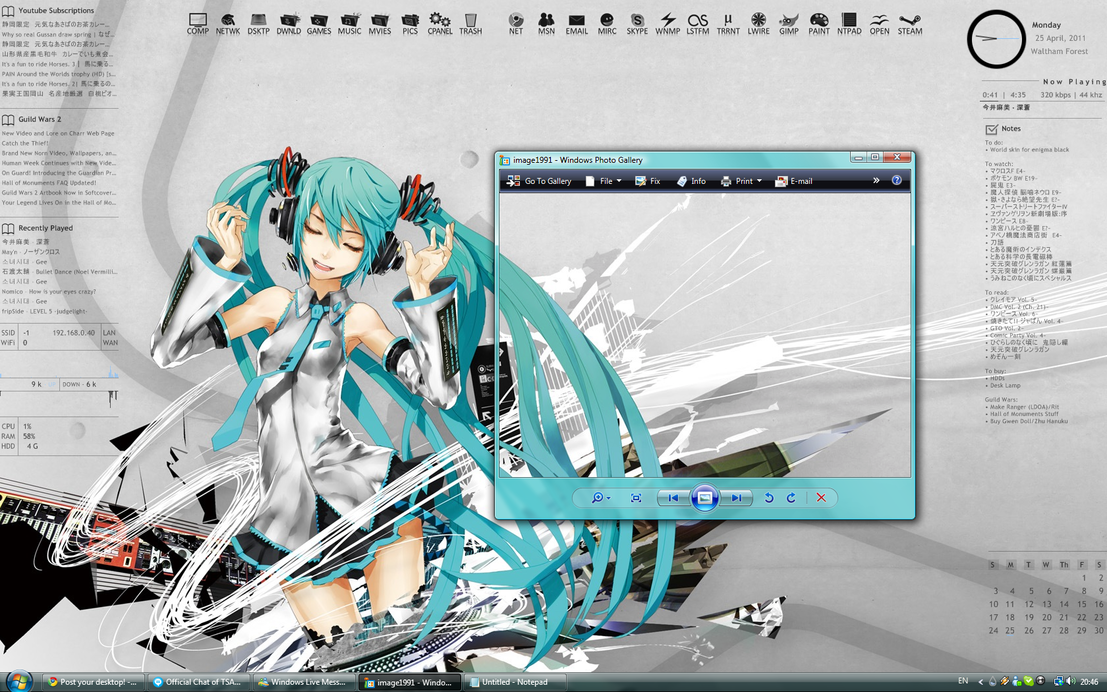1107x692 pixels.
Task: Open the Print dropdown in Photo Gallery
Action: tap(741, 181)
